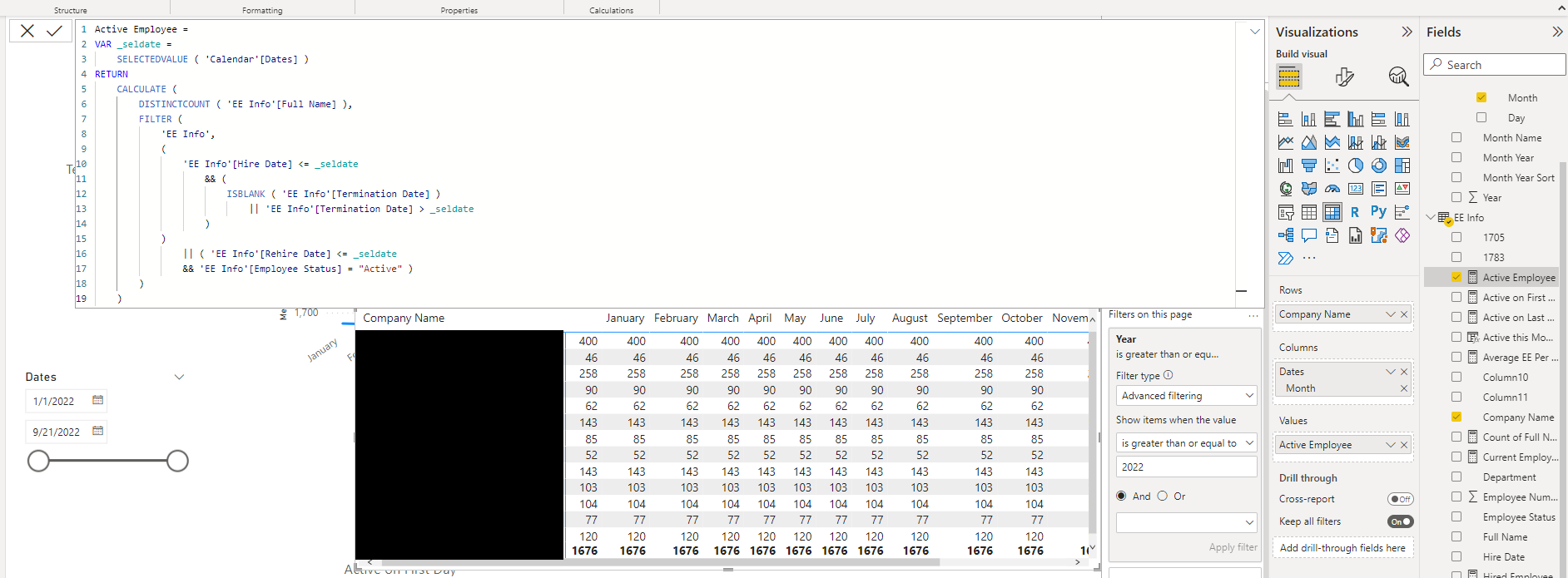
Task: Select the KPI visual
Action: (x=1402, y=189)
